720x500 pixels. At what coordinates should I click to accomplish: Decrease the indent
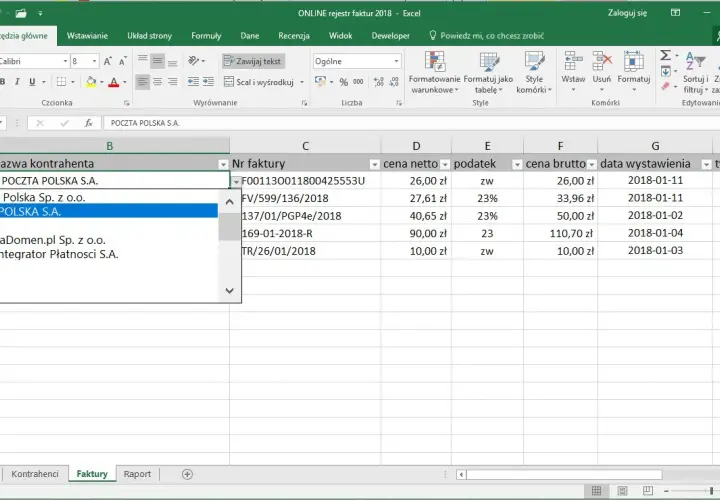coord(193,82)
